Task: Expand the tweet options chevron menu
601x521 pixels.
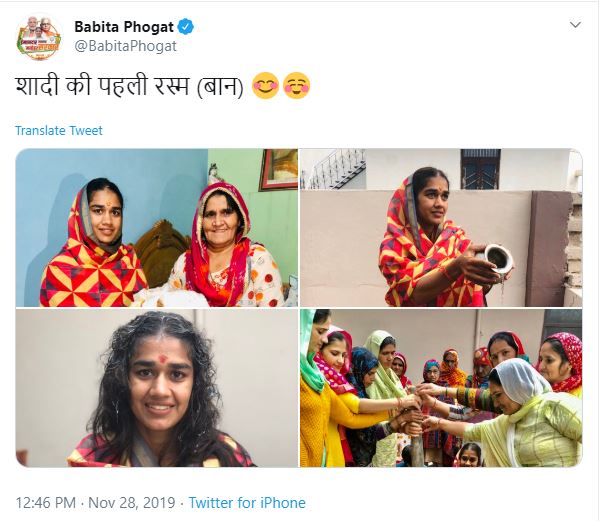Action: [575, 25]
